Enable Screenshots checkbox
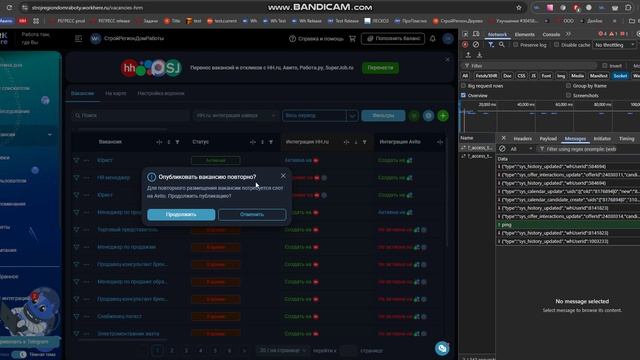Image resolution: width=640 pixels, height=360 pixels. pos(568,95)
